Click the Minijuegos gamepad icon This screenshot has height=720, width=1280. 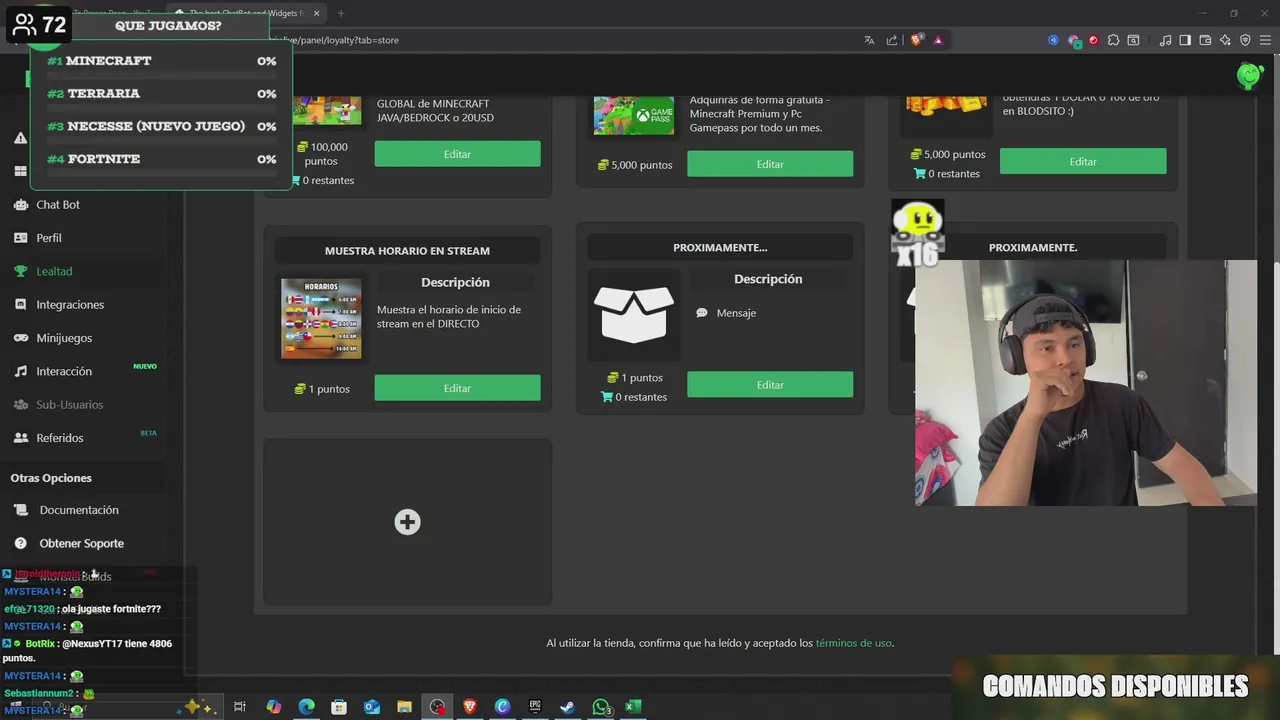[x=20, y=338]
